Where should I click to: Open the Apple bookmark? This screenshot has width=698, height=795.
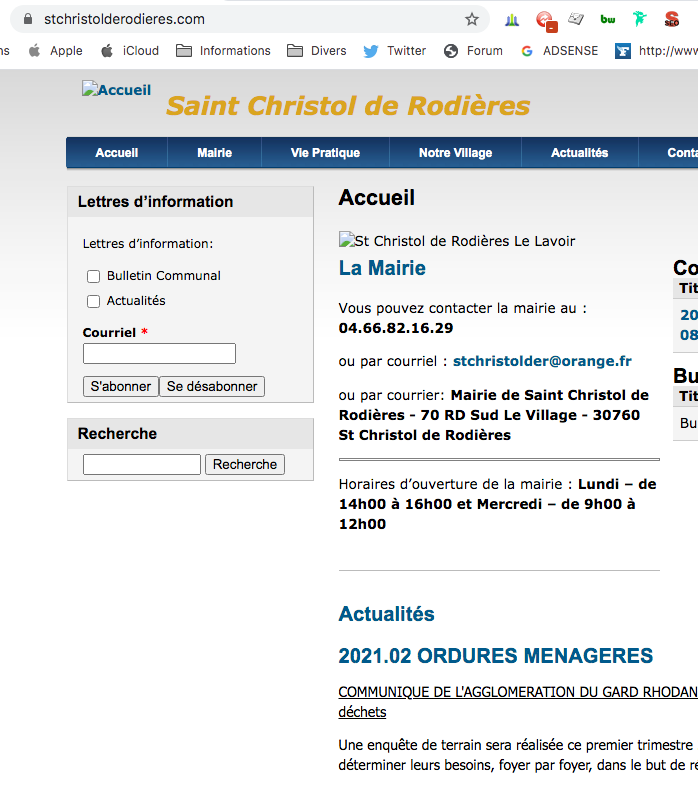55,51
